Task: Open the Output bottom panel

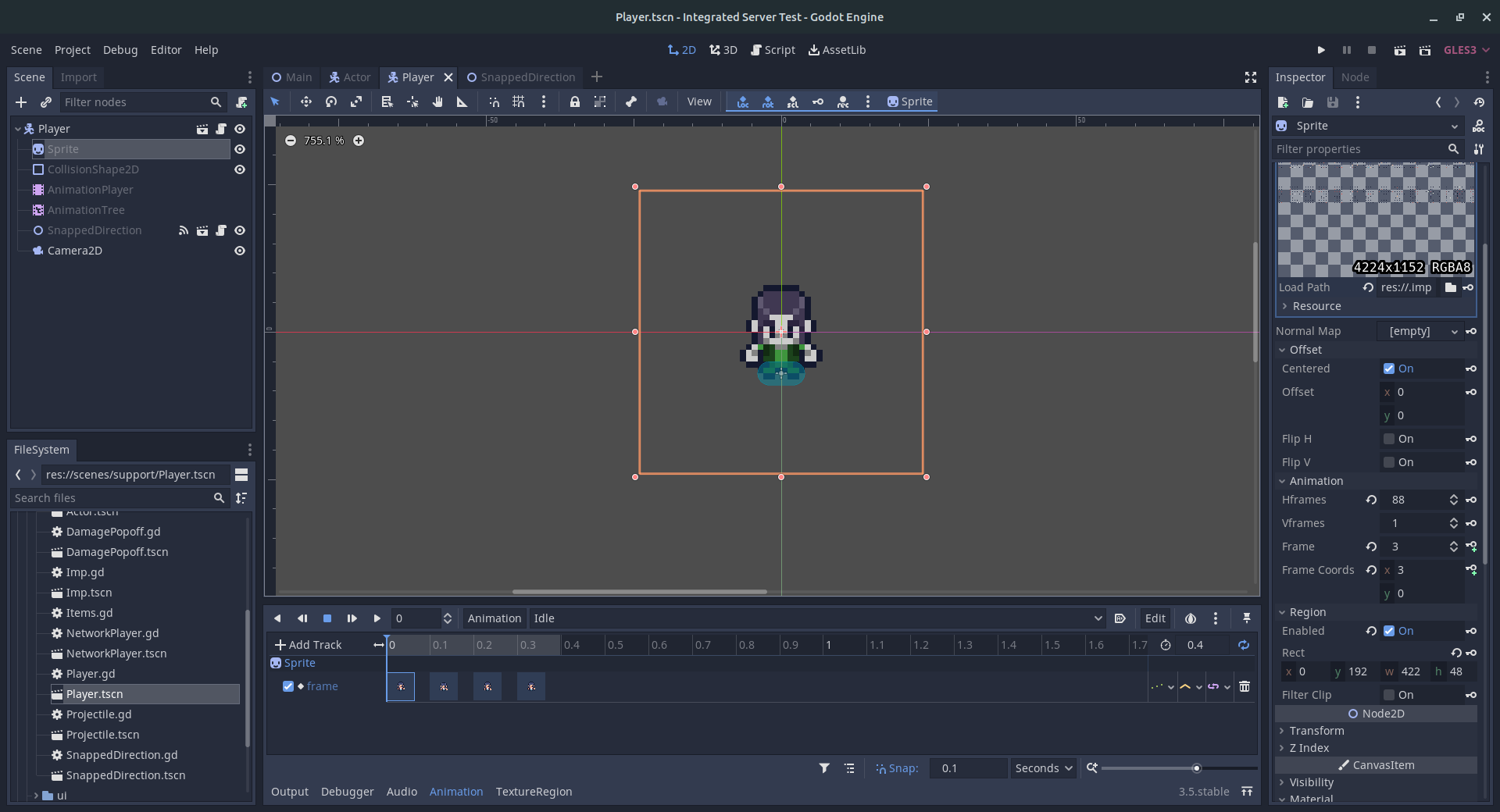Action: (290, 792)
